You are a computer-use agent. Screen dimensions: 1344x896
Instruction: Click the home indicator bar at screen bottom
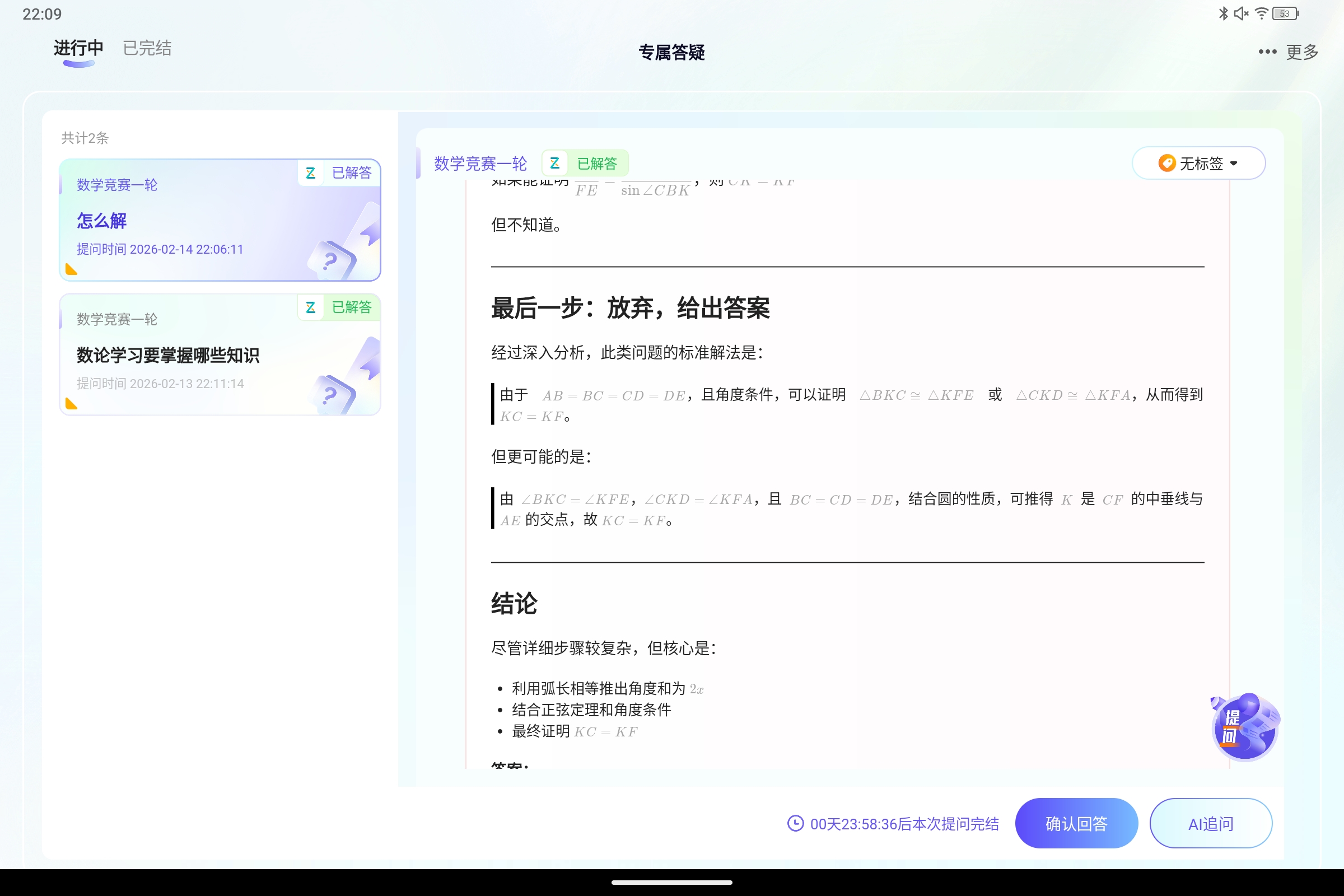tap(672, 883)
